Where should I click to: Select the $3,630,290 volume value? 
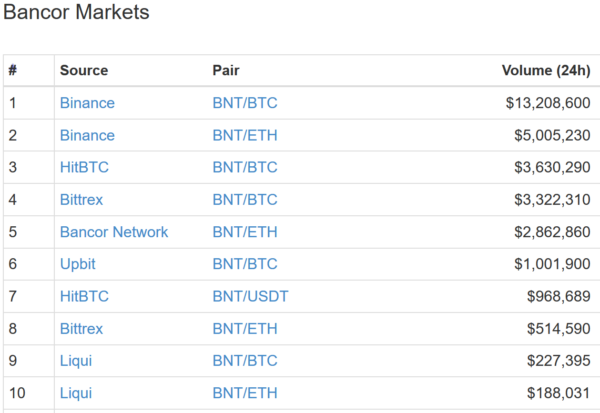[x=552, y=167]
